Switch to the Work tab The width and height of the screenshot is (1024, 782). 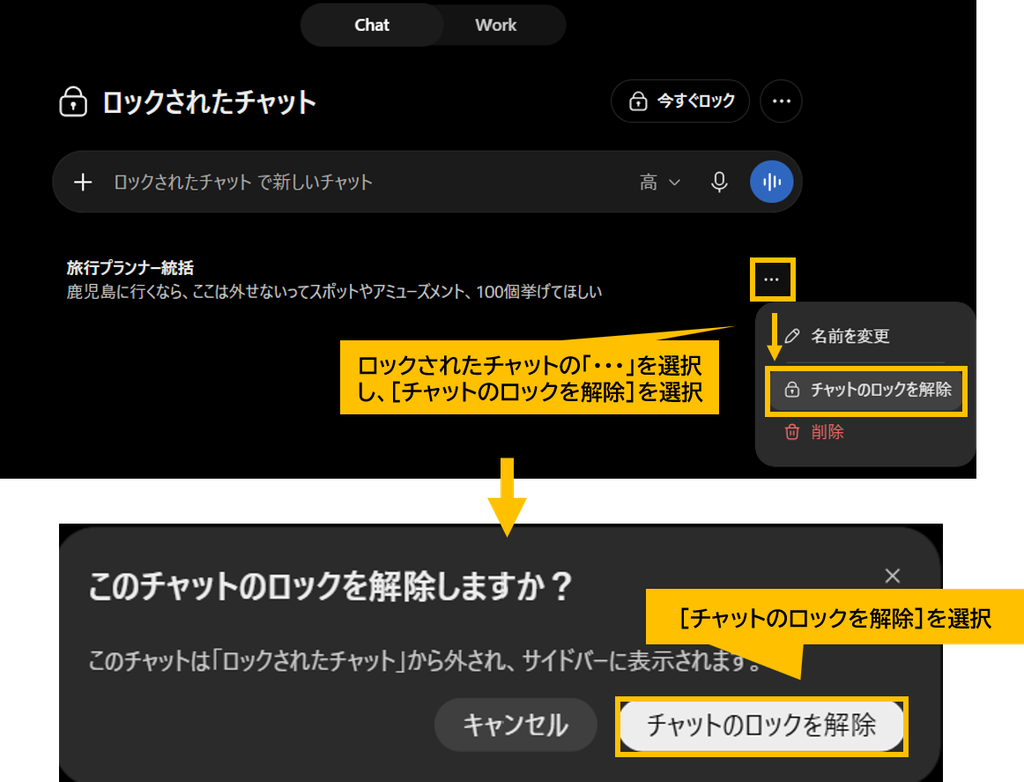pyautogui.click(x=496, y=25)
